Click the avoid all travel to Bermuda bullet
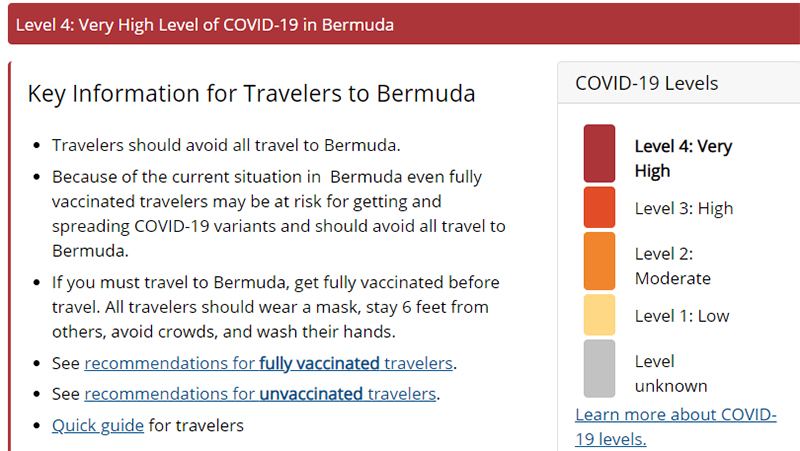The height and width of the screenshot is (451, 800). point(226,145)
